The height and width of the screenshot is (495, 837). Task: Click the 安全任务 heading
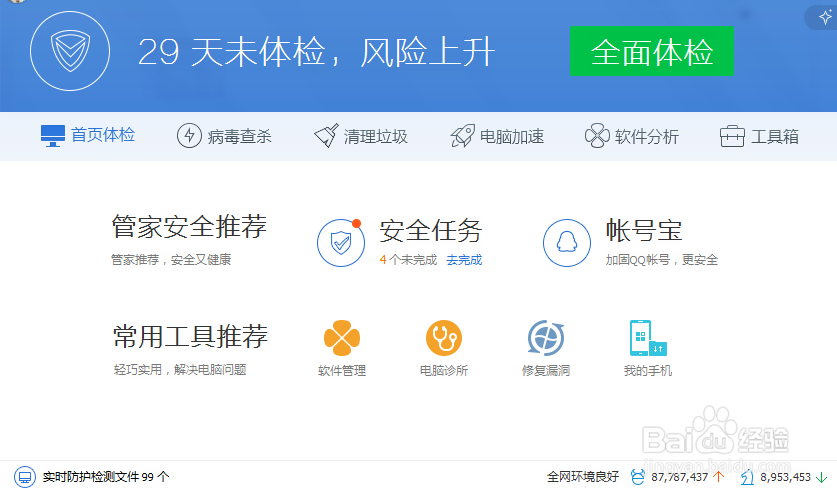coord(431,231)
